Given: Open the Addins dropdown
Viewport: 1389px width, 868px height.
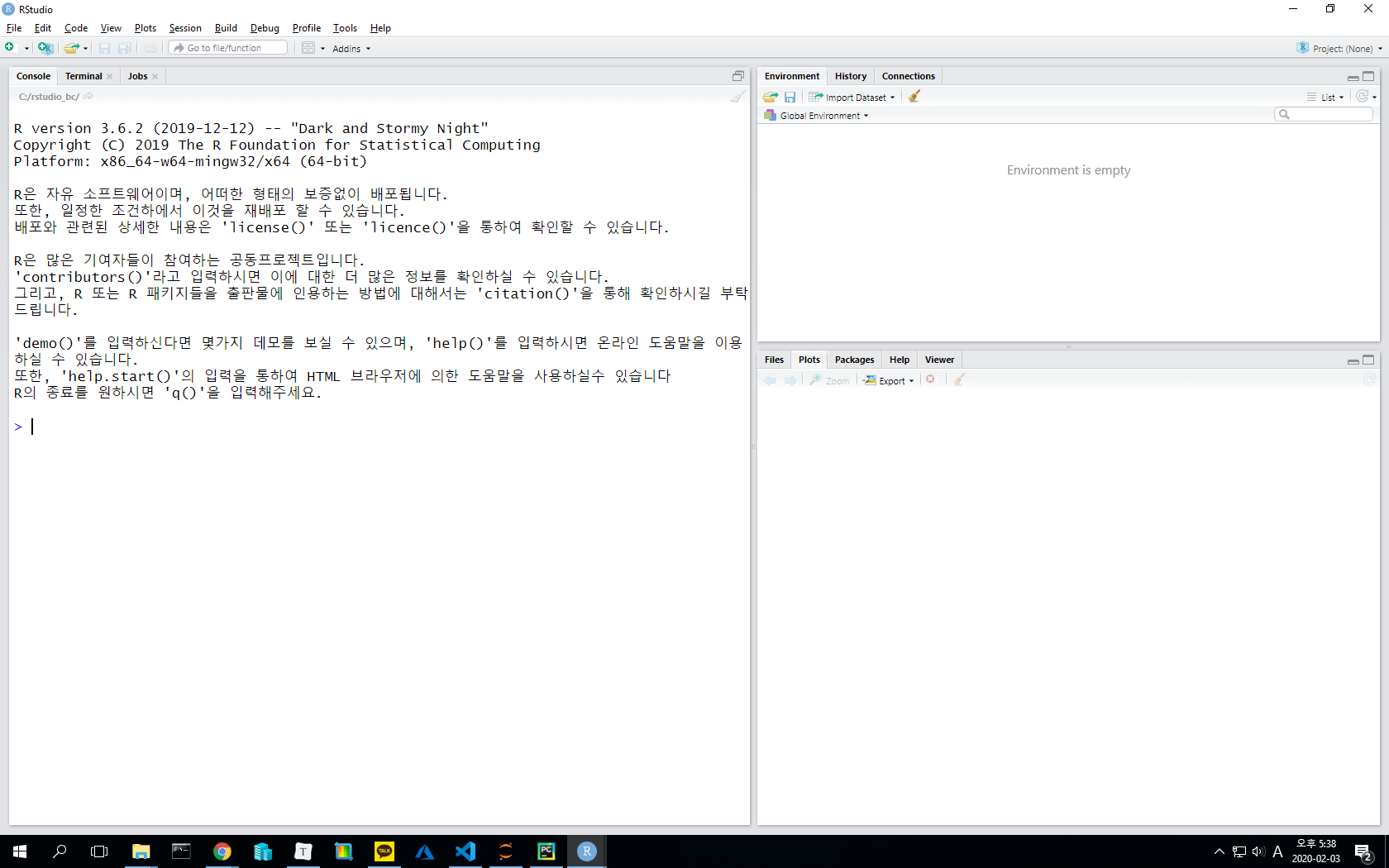Looking at the screenshot, I should 351,49.
